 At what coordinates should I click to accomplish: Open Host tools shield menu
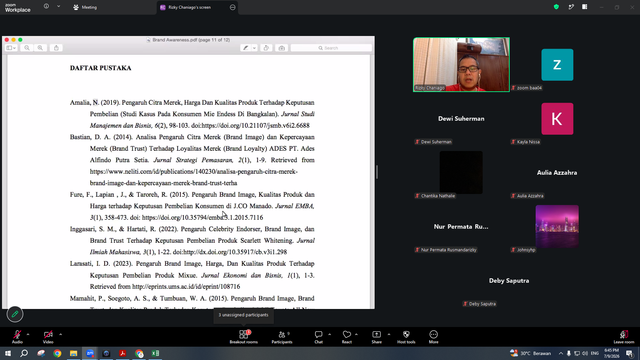click(406, 337)
